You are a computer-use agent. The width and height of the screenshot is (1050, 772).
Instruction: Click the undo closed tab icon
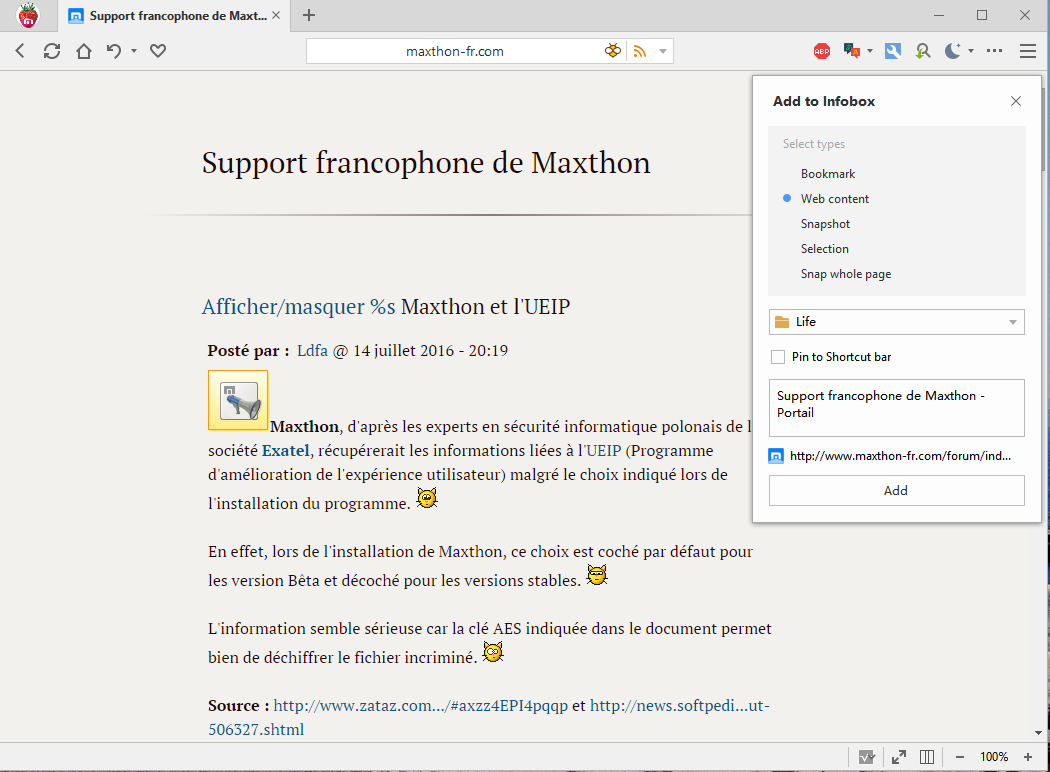coord(114,51)
